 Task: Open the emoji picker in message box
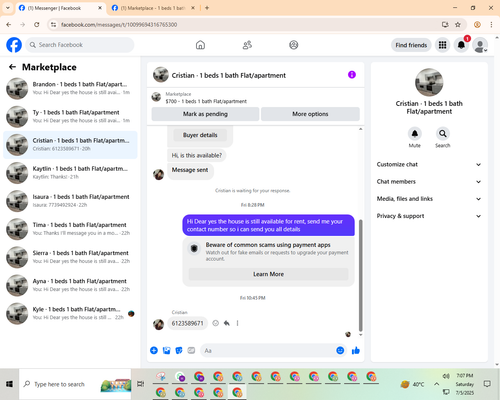(340, 350)
